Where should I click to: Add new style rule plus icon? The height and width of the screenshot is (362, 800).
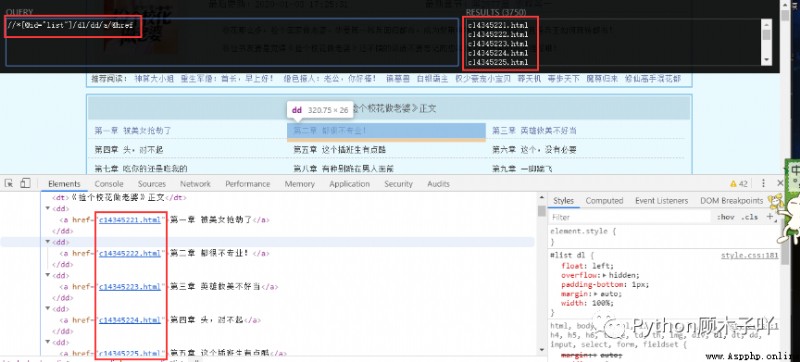770,217
